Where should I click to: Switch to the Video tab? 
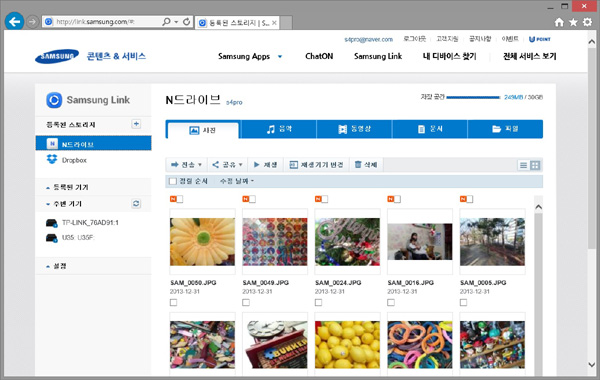coord(354,129)
